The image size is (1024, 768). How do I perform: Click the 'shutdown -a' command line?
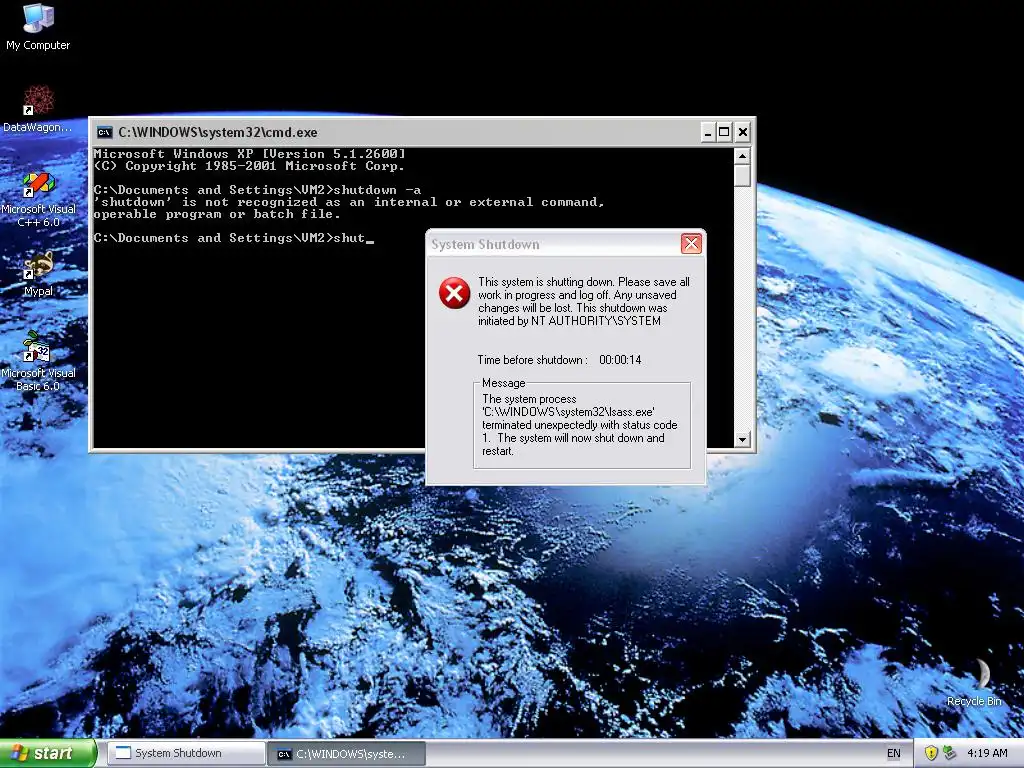click(x=257, y=190)
